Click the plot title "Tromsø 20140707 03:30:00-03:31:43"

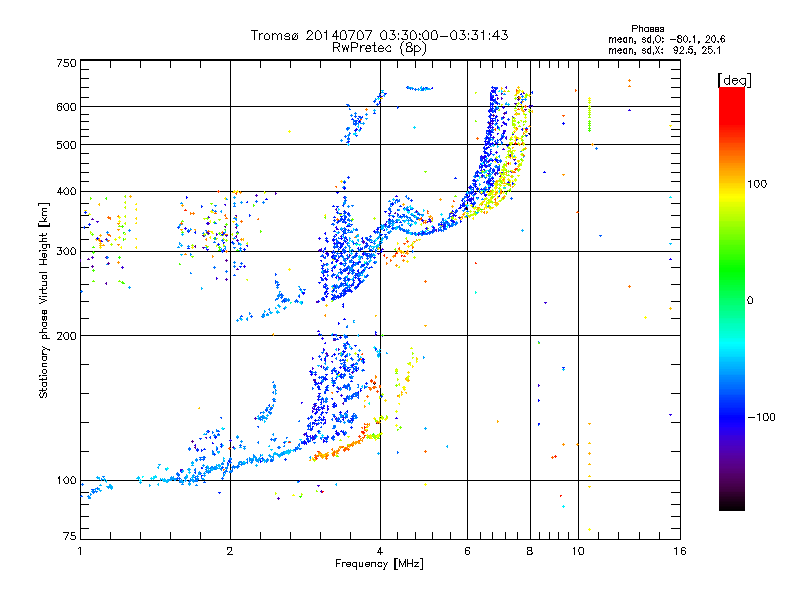pos(379,35)
